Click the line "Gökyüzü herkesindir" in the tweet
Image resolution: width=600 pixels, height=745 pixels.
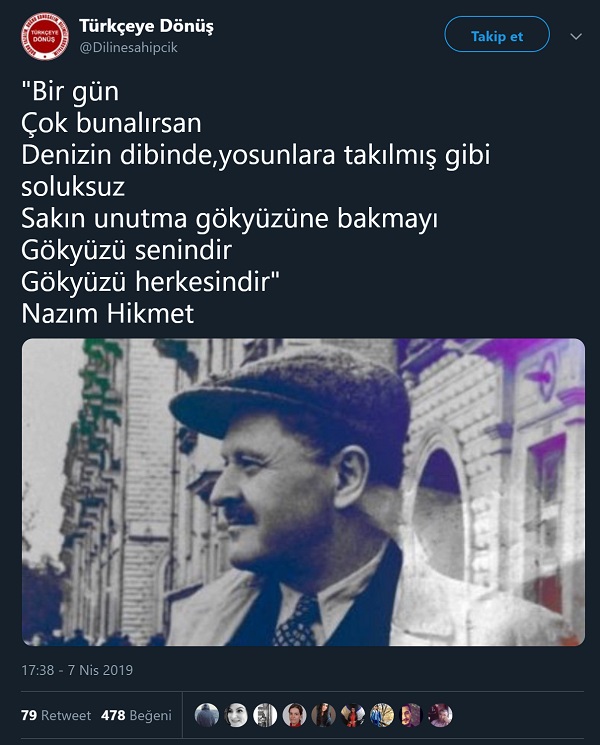tap(151, 282)
